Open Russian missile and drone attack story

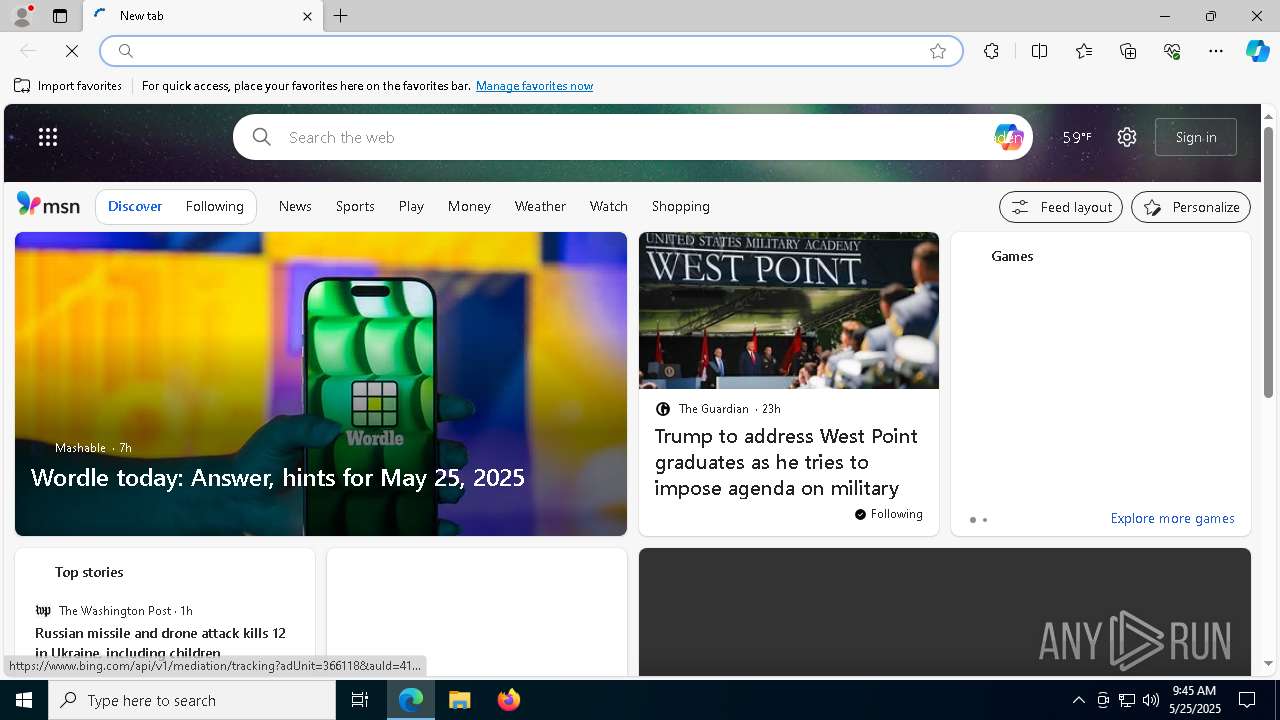pos(160,642)
